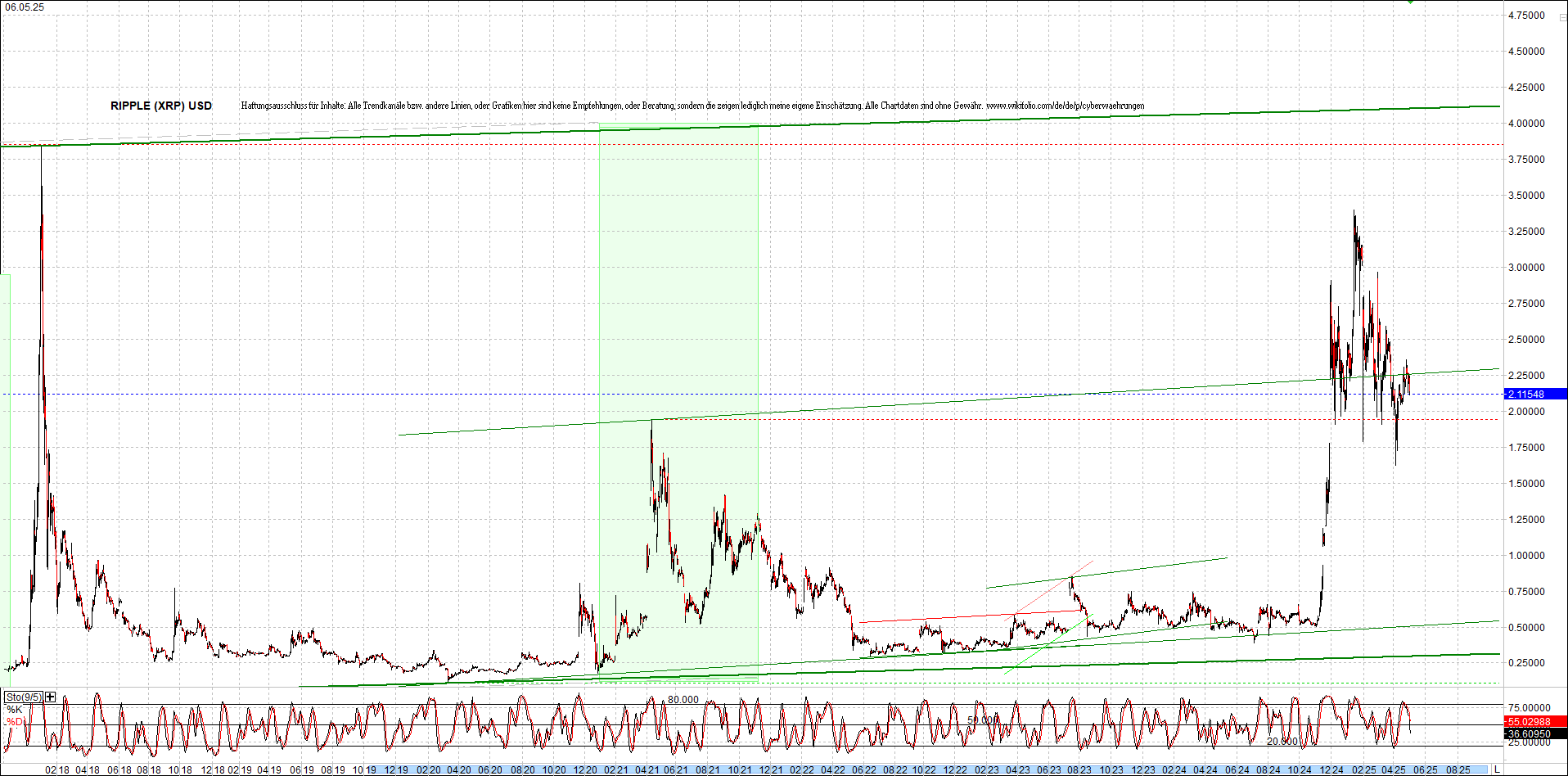This screenshot has height=776, width=1568.
Task: Click the + to add an indicator
Action: pos(50,697)
